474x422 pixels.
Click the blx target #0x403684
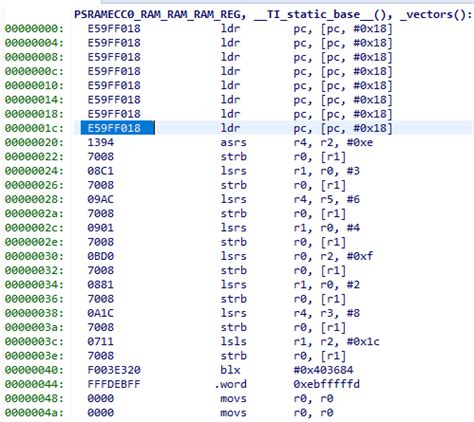pos(323,370)
